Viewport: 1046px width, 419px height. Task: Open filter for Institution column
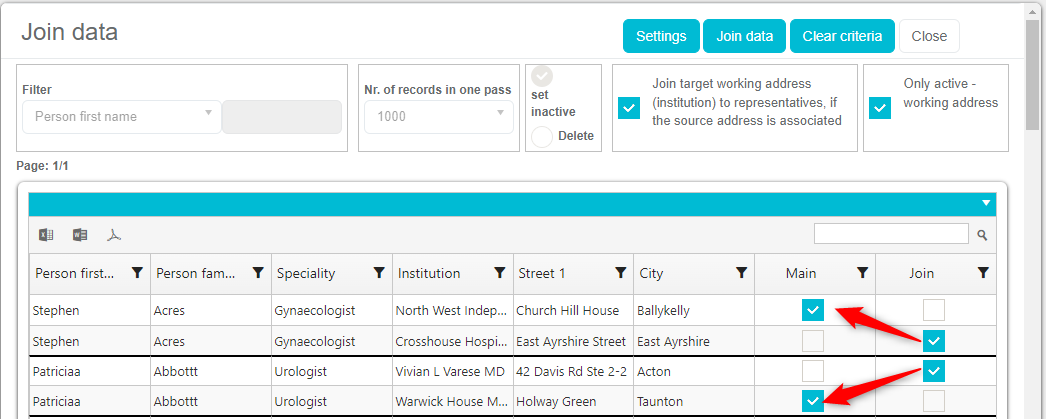coord(500,273)
